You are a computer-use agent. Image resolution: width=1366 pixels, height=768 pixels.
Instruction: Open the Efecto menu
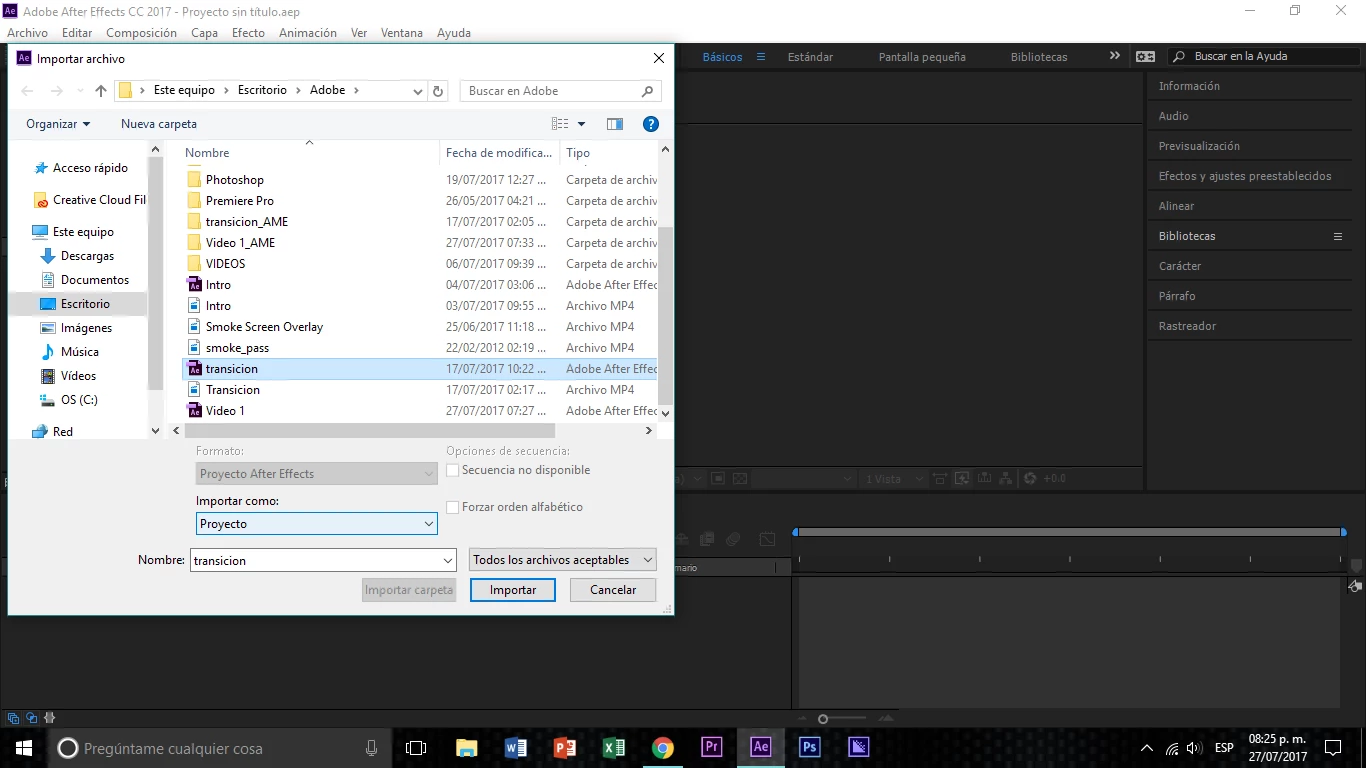coord(248,33)
